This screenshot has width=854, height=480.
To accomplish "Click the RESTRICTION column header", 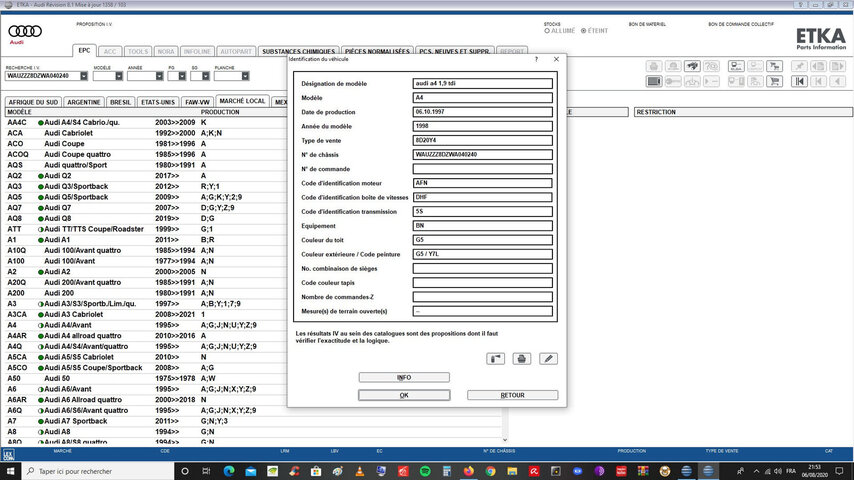I will pyautogui.click(x=743, y=112).
